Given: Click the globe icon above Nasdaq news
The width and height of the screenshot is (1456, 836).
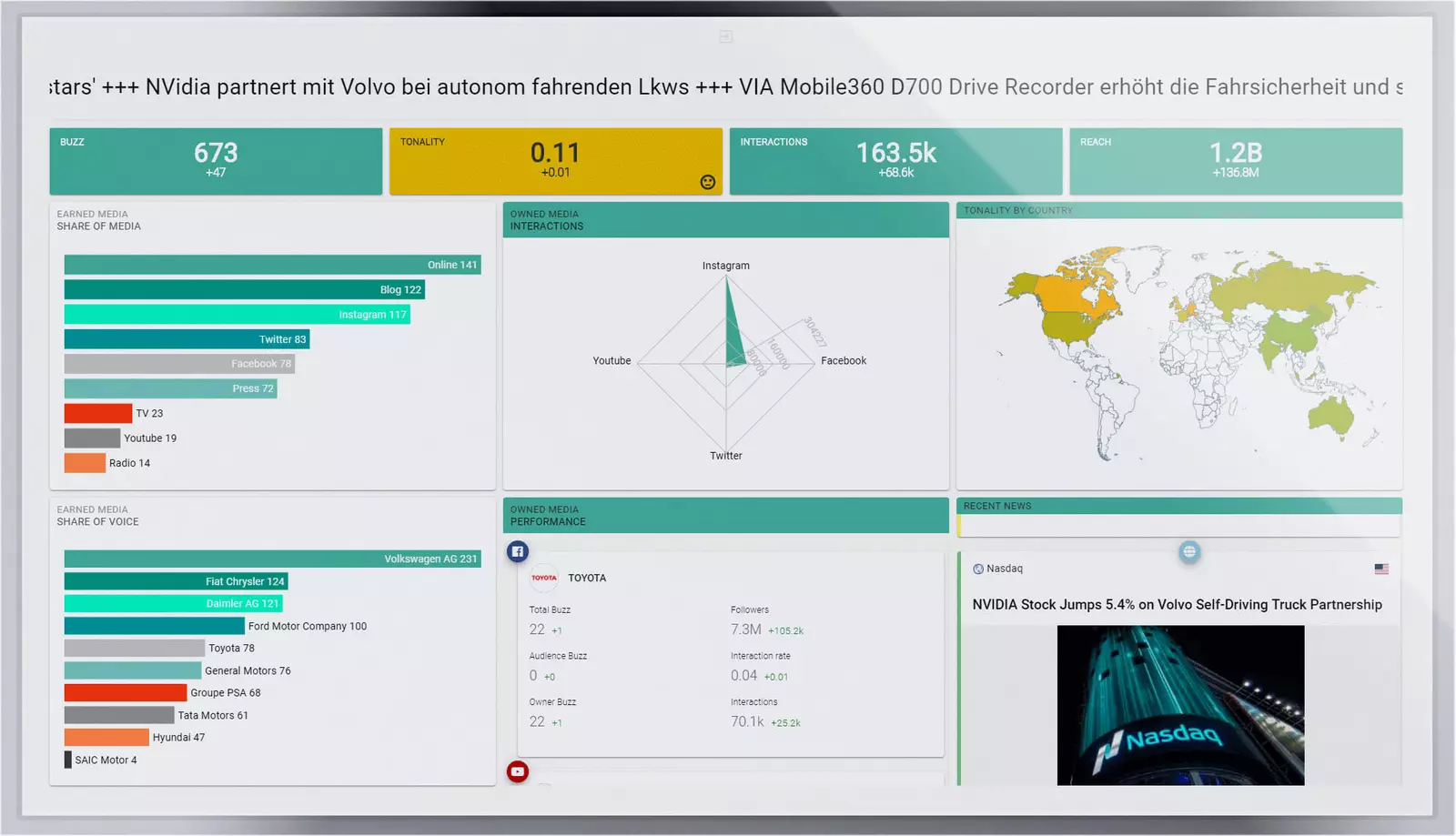Looking at the screenshot, I should click(1189, 551).
